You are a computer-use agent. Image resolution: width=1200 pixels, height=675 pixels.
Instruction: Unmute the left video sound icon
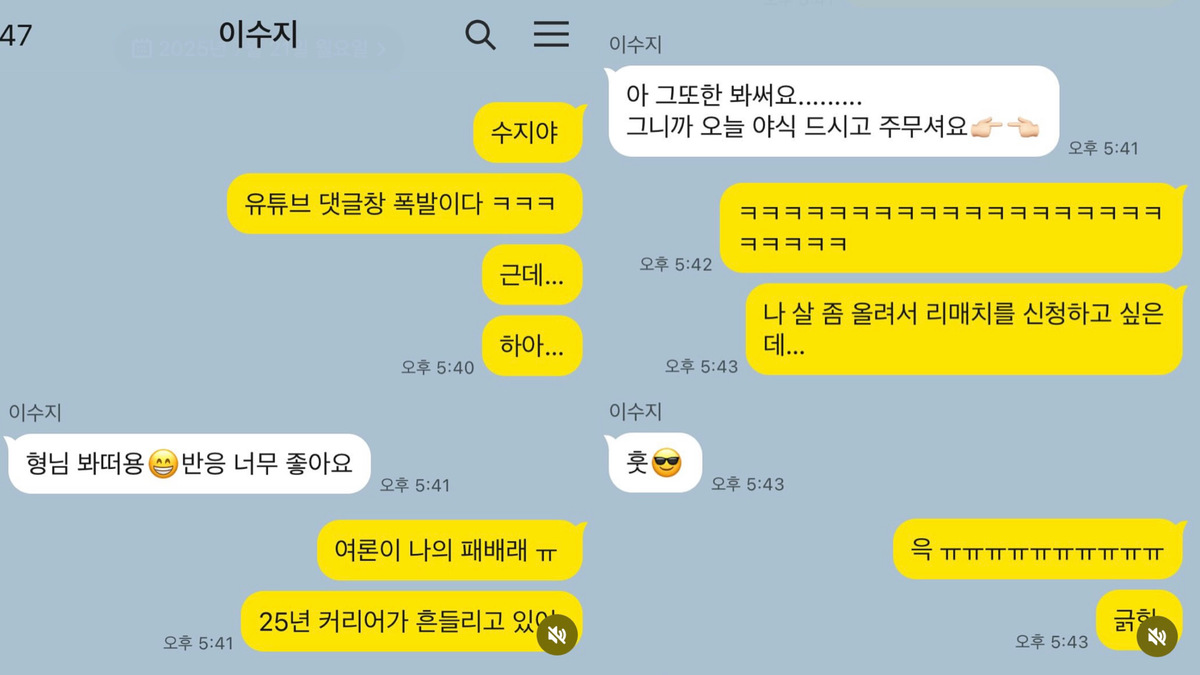(558, 634)
